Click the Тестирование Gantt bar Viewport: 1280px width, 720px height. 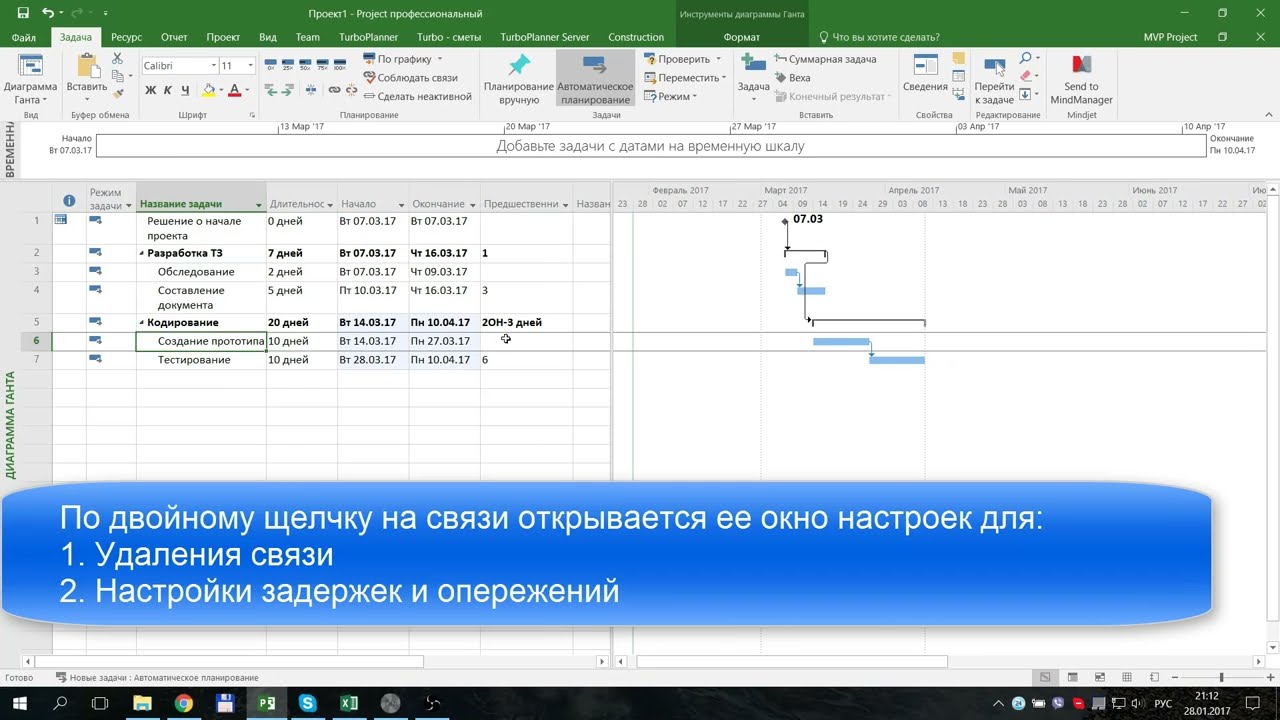click(897, 360)
